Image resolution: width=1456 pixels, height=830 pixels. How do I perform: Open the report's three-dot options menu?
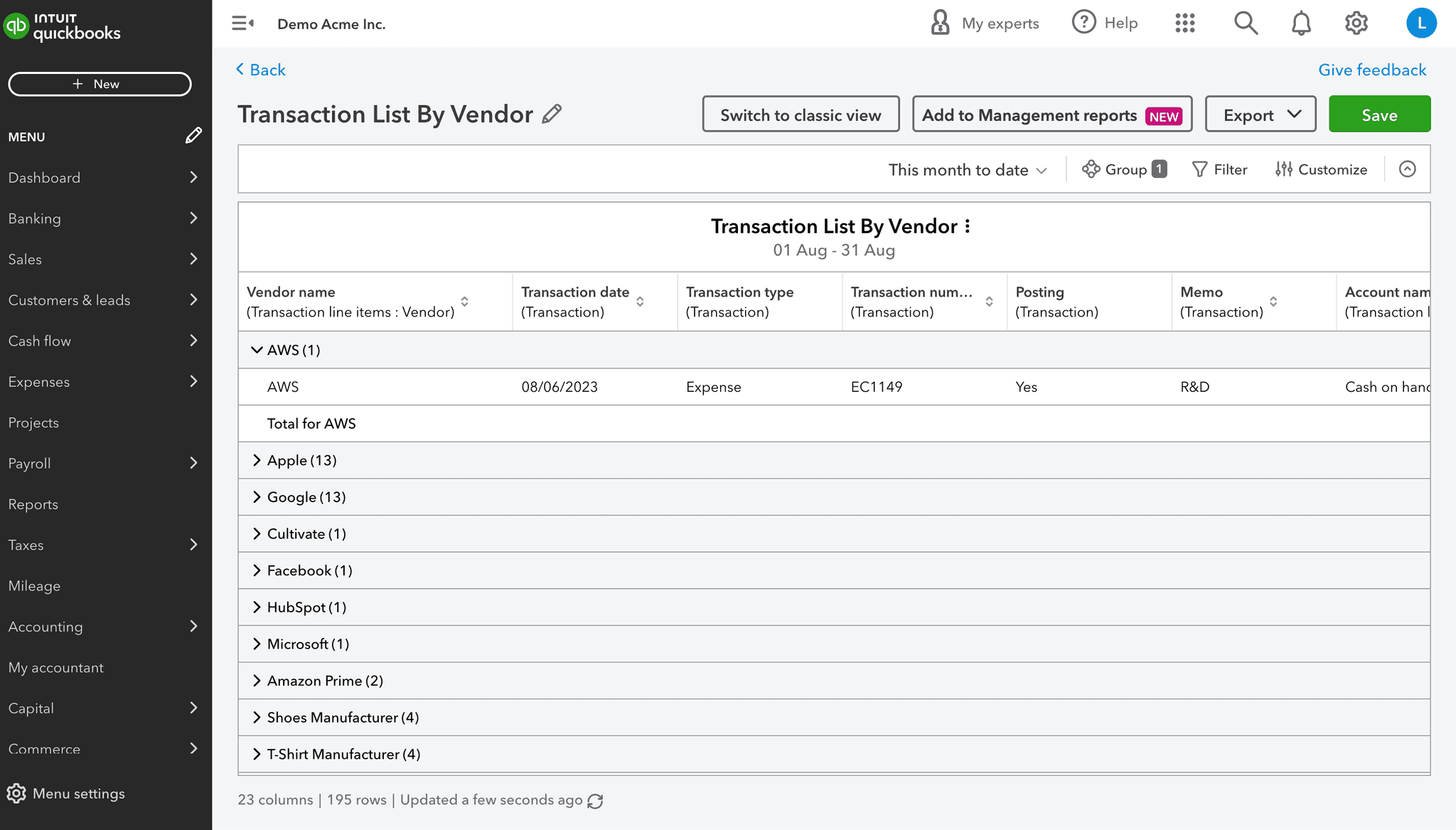[x=969, y=226]
